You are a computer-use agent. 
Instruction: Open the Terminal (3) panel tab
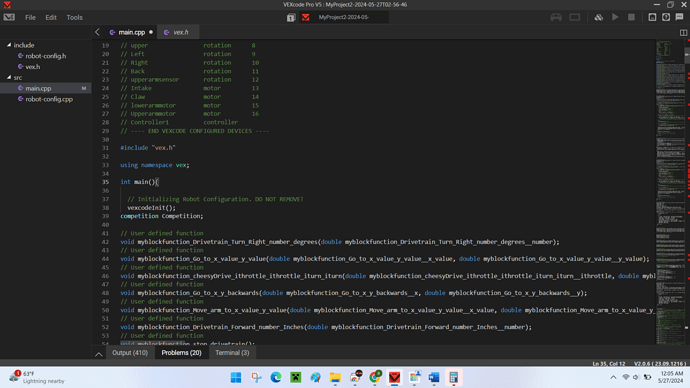[232, 353]
